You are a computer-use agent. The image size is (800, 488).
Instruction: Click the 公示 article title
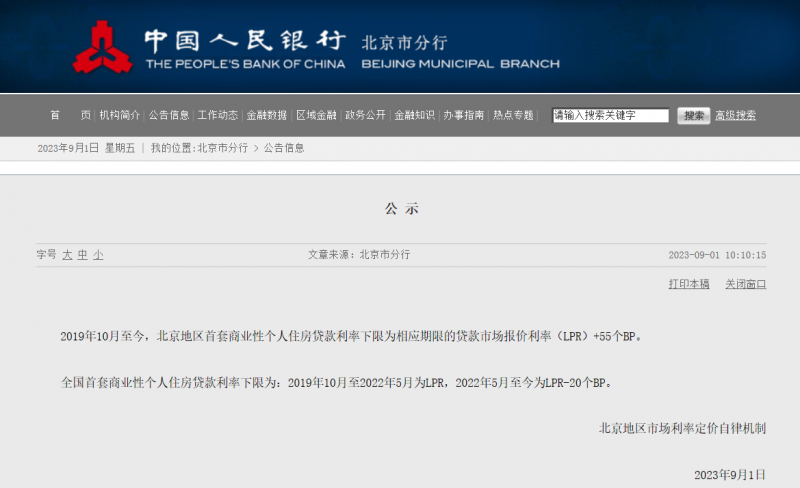coord(402,208)
